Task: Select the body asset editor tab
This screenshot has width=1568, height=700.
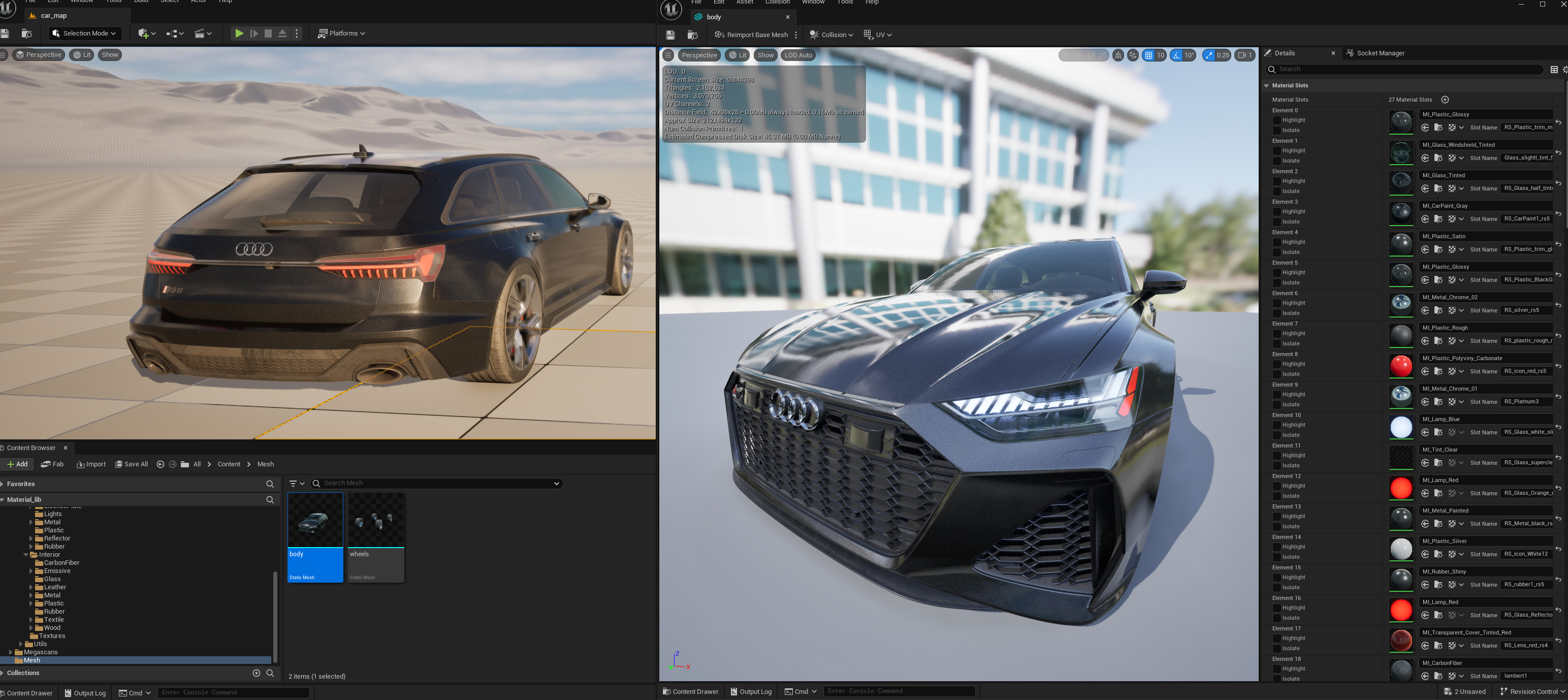Action: point(713,18)
